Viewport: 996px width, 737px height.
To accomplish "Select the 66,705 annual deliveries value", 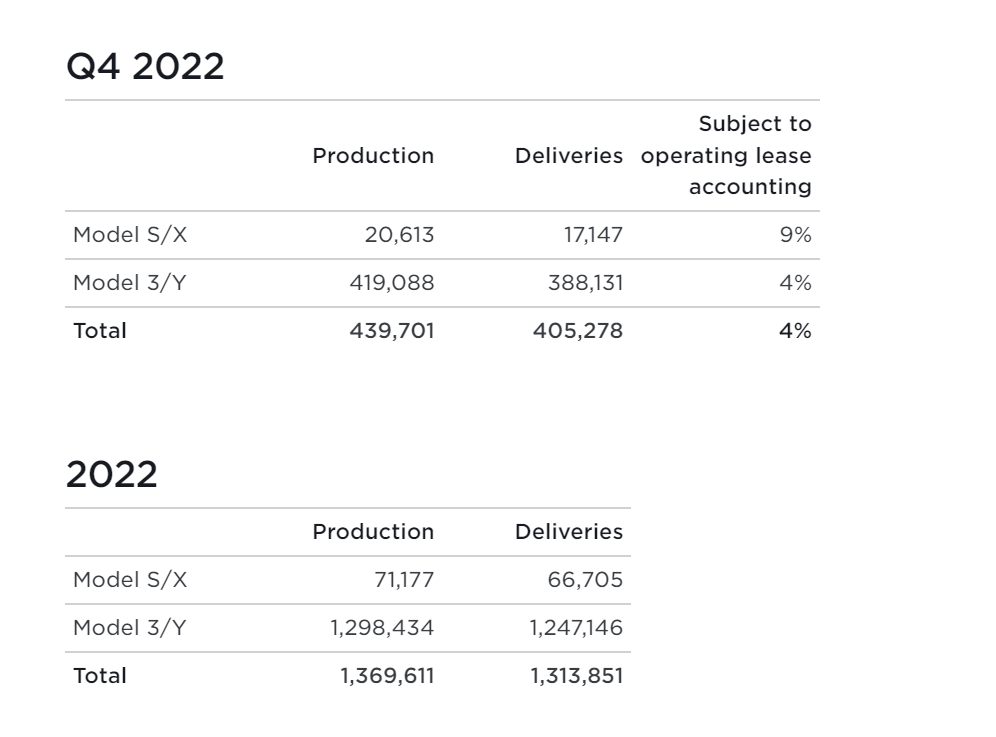I will pyautogui.click(x=585, y=580).
